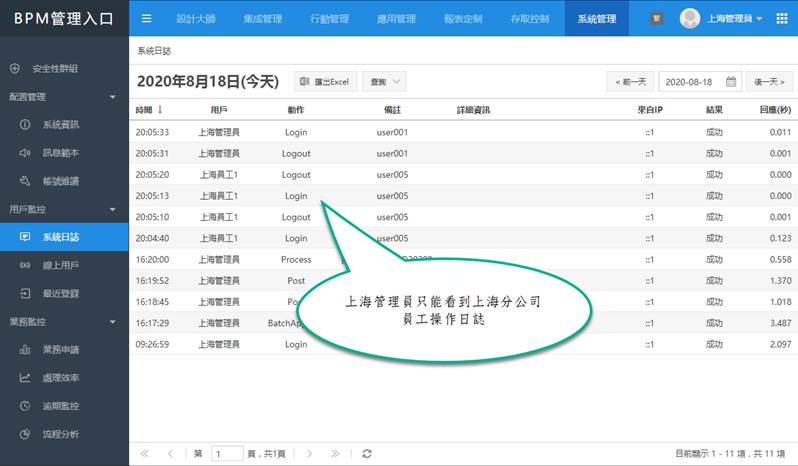Screen dimensions: 798x466
Task: Click the 備註 column header
Action: pos(392,109)
